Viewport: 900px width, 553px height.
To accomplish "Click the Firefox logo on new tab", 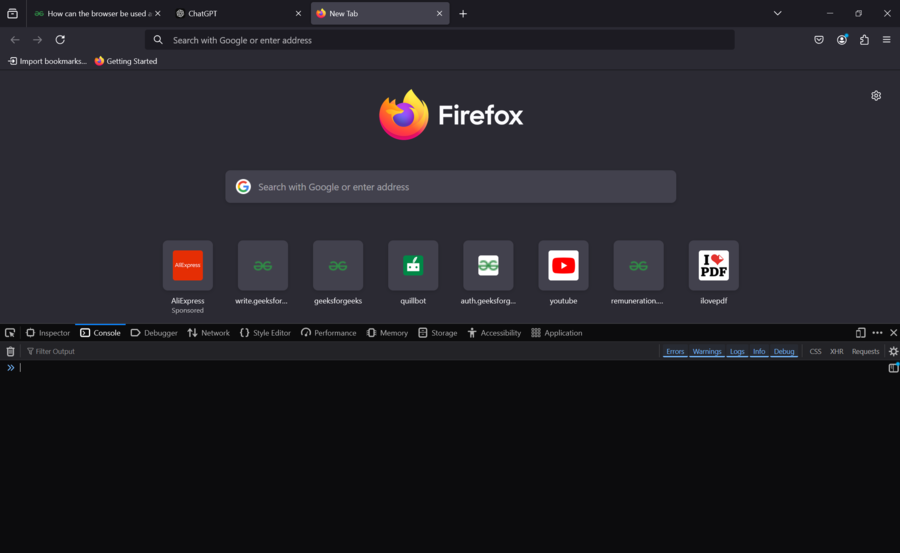I will (404, 114).
